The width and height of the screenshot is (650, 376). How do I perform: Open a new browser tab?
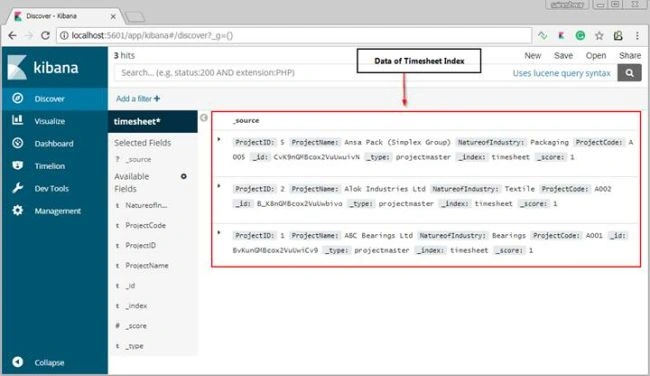[135, 17]
